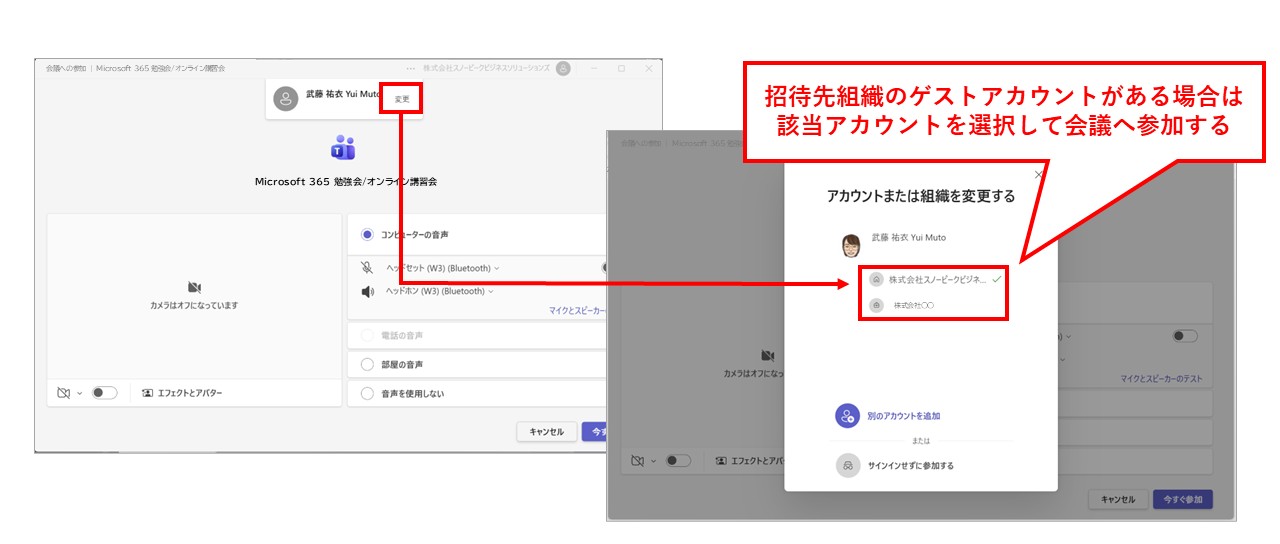This screenshot has height=544, width=1280.
Task: Click the マイクとスピーカー link in the left window
Action: (x=577, y=311)
